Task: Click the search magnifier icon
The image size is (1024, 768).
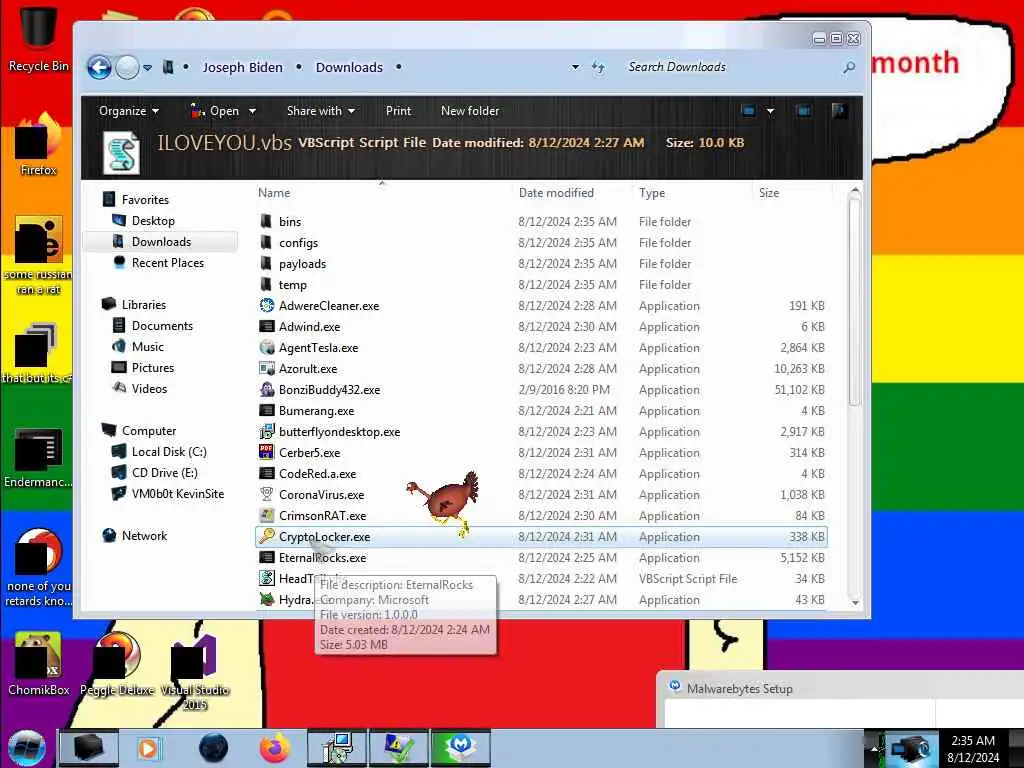Action: [x=848, y=67]
